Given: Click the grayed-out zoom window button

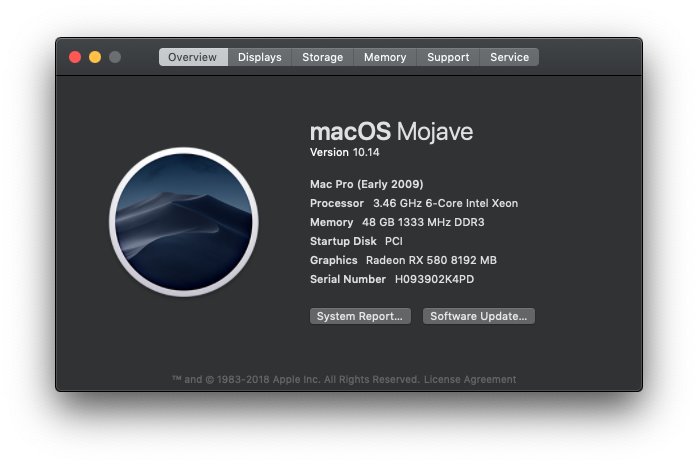Looking at the screenshot, I should (115, 57).
